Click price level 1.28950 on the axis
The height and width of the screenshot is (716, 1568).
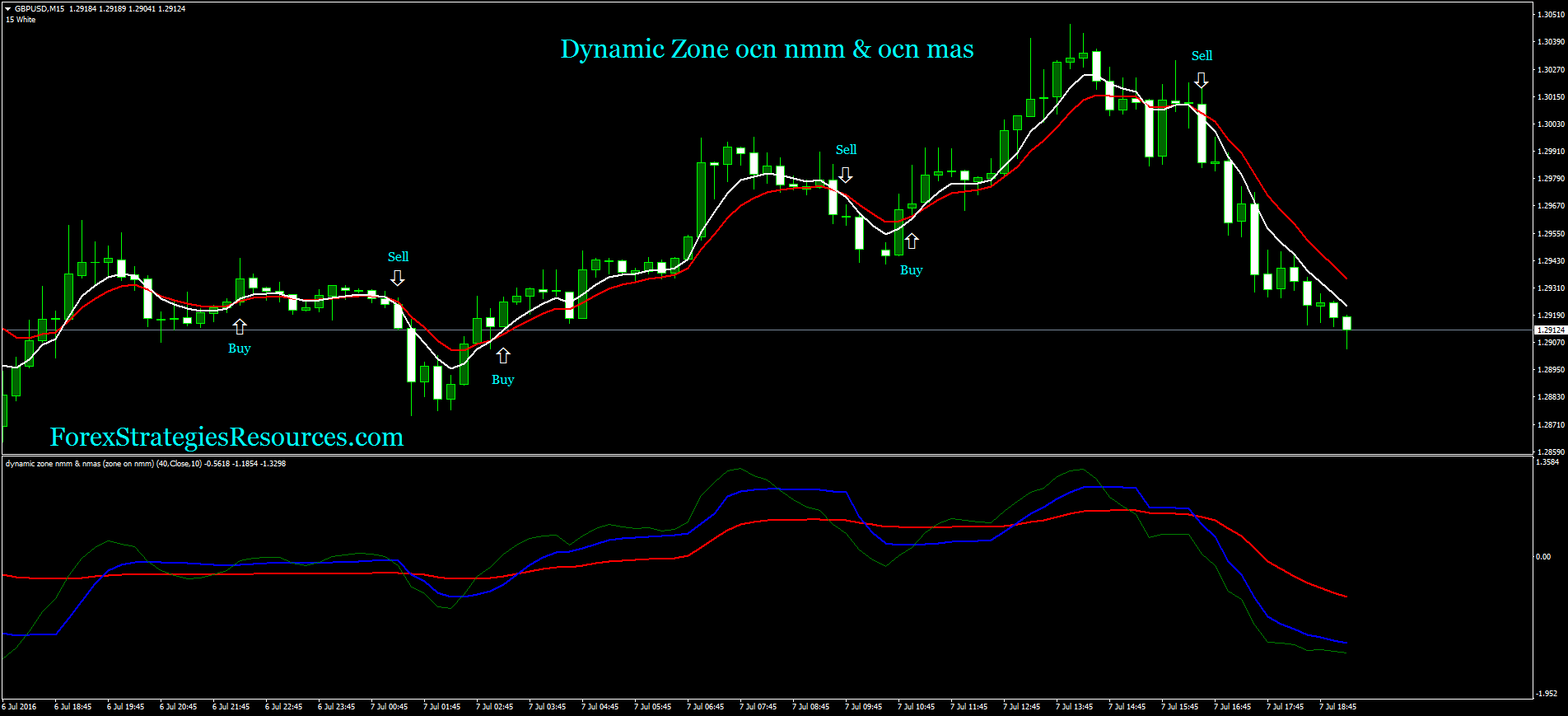pyautogui.click(x=1551, y=369)
